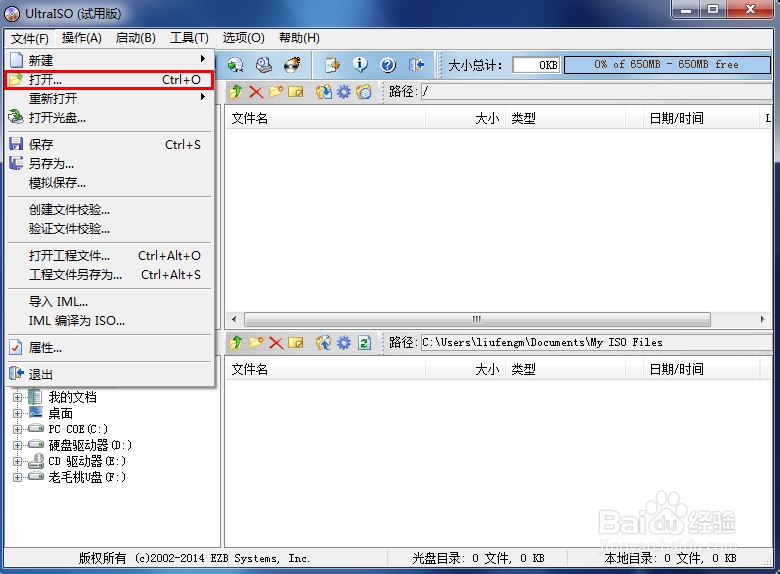Create new folder in local pane toolbar
The height and width of the screenshot is (574, 780).
coord(256,343)
